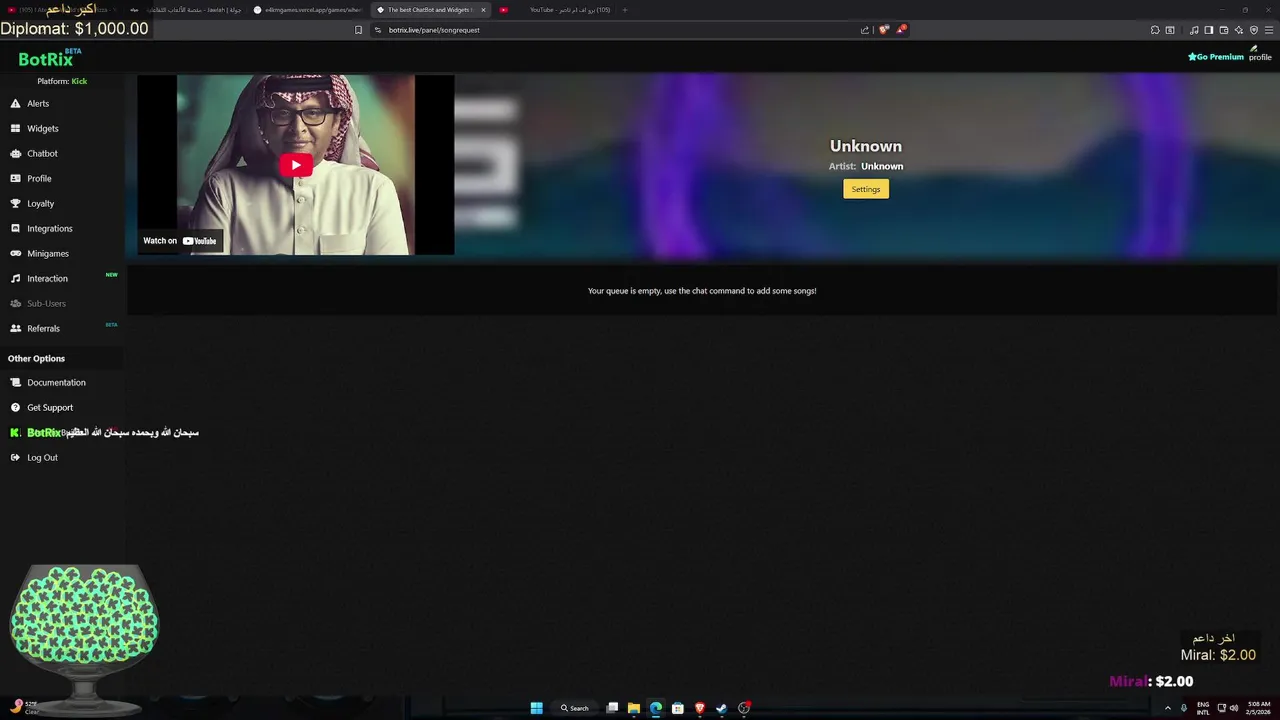Click the Profile card icon
The height and width of the screenshot is (720, 1280).
click(x=16, y=179)
